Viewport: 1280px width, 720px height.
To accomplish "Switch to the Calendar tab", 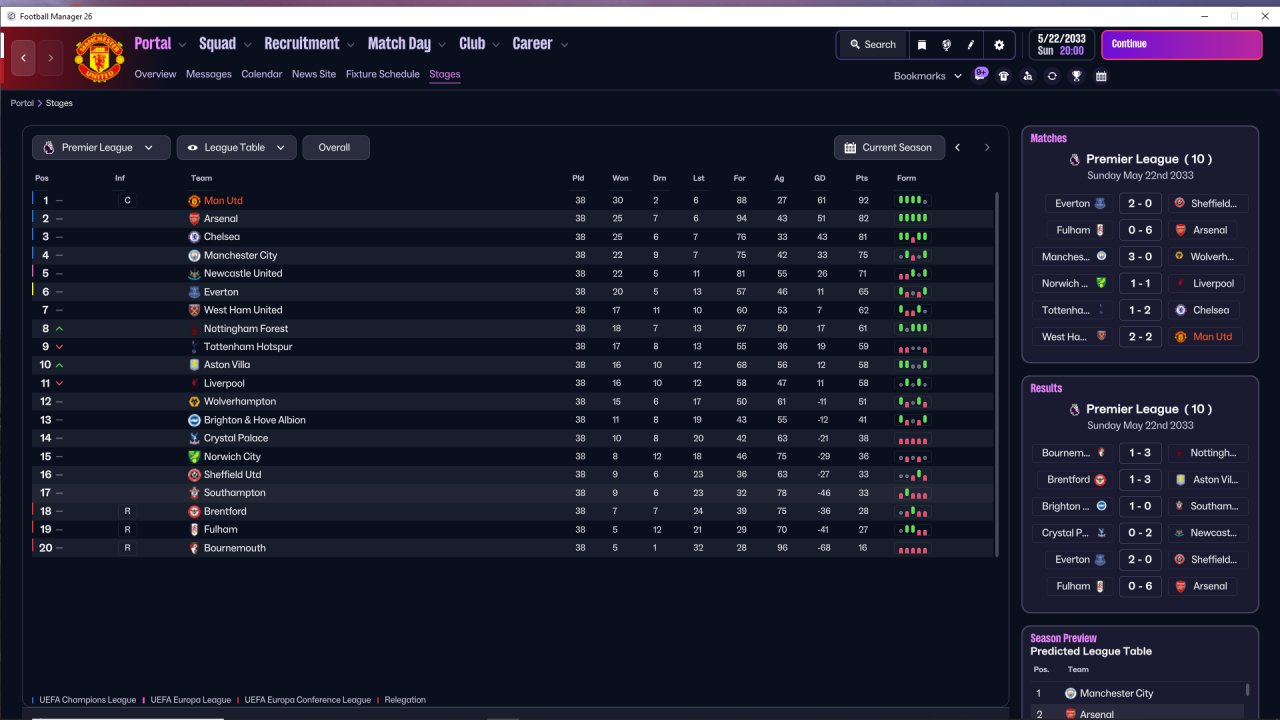I will (261, 74).
